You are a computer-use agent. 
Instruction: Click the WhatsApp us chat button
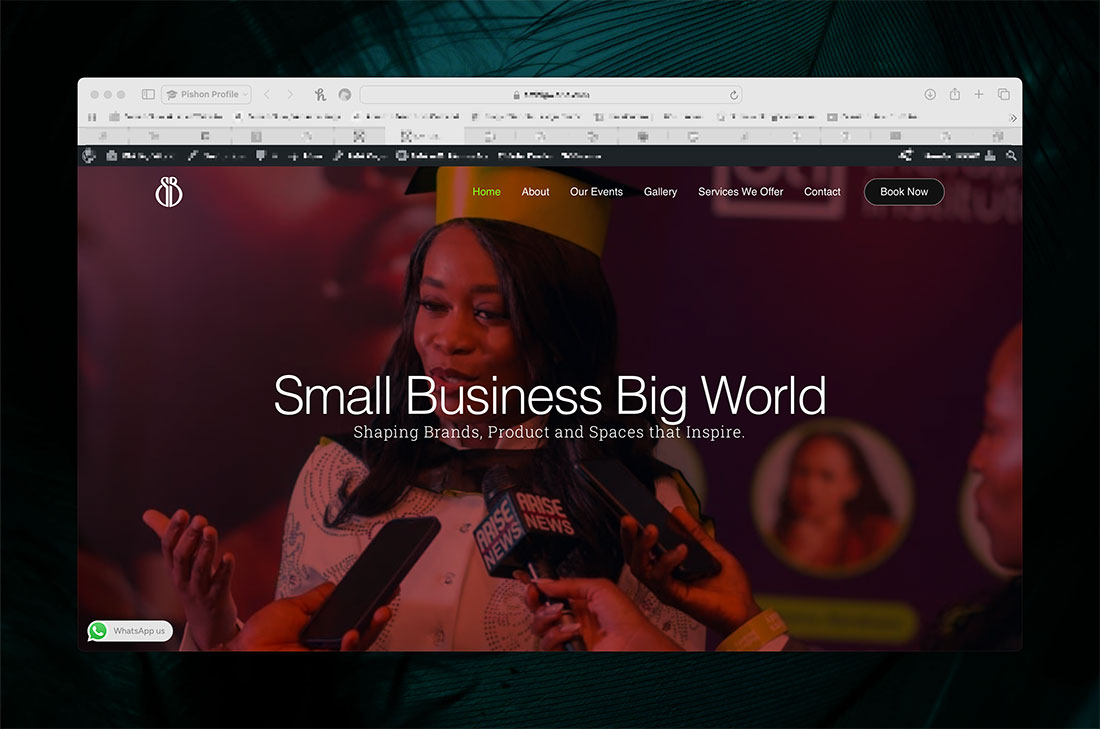click(x=130, y=631)
